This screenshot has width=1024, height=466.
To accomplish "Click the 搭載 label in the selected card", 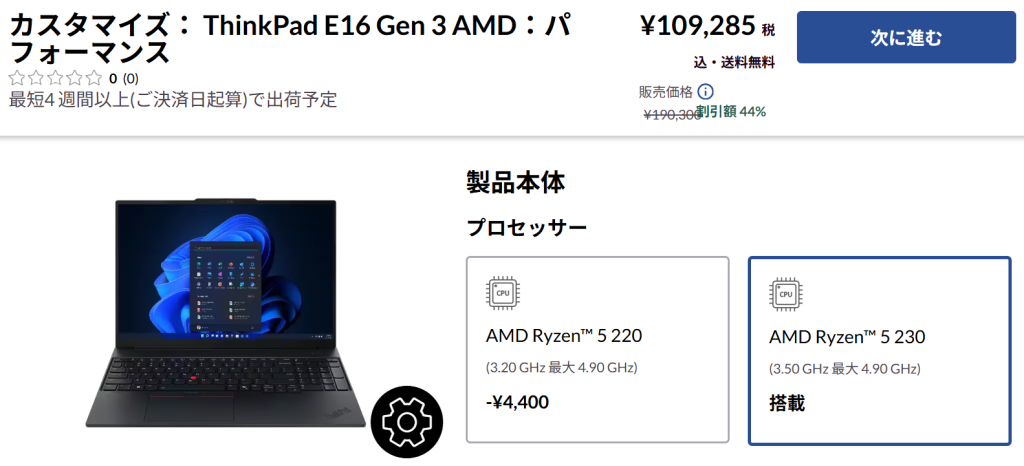I will pyautogui.click(x=787, y=403).
